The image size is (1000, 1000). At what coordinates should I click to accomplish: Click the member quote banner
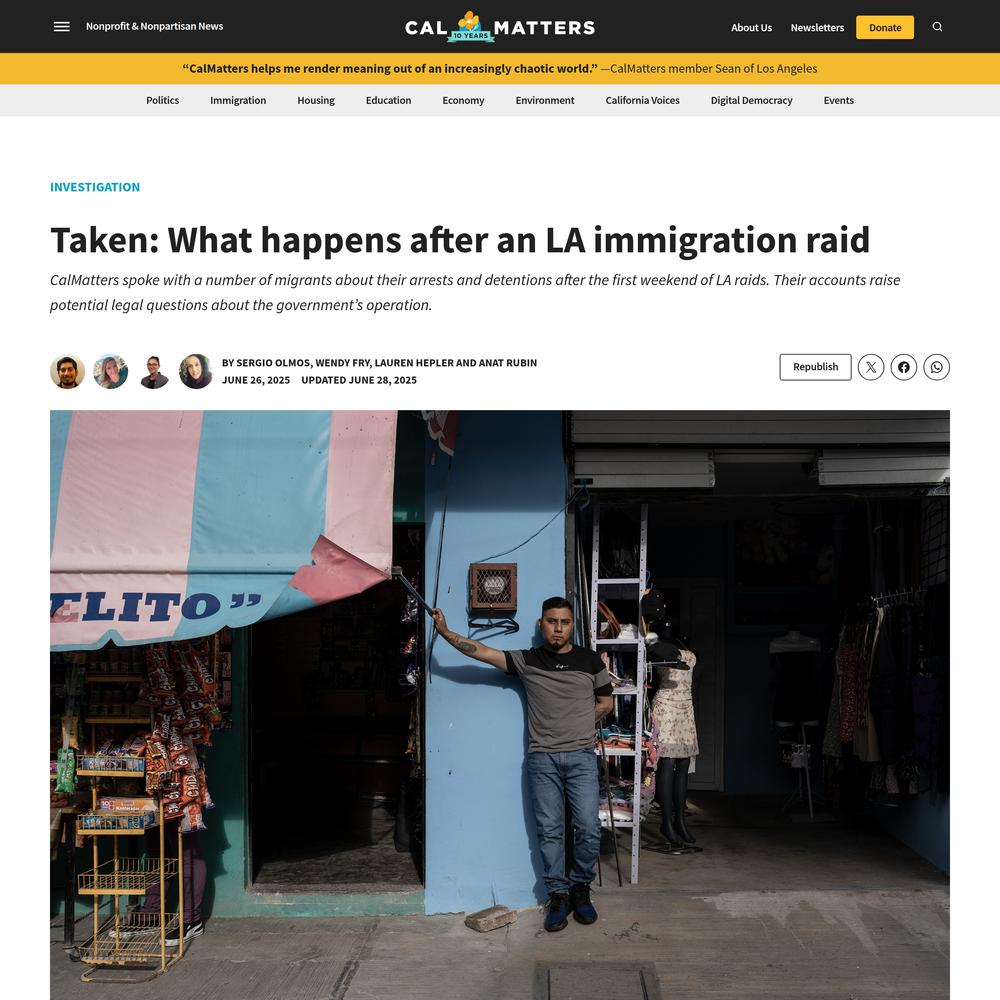coord(500,68)
